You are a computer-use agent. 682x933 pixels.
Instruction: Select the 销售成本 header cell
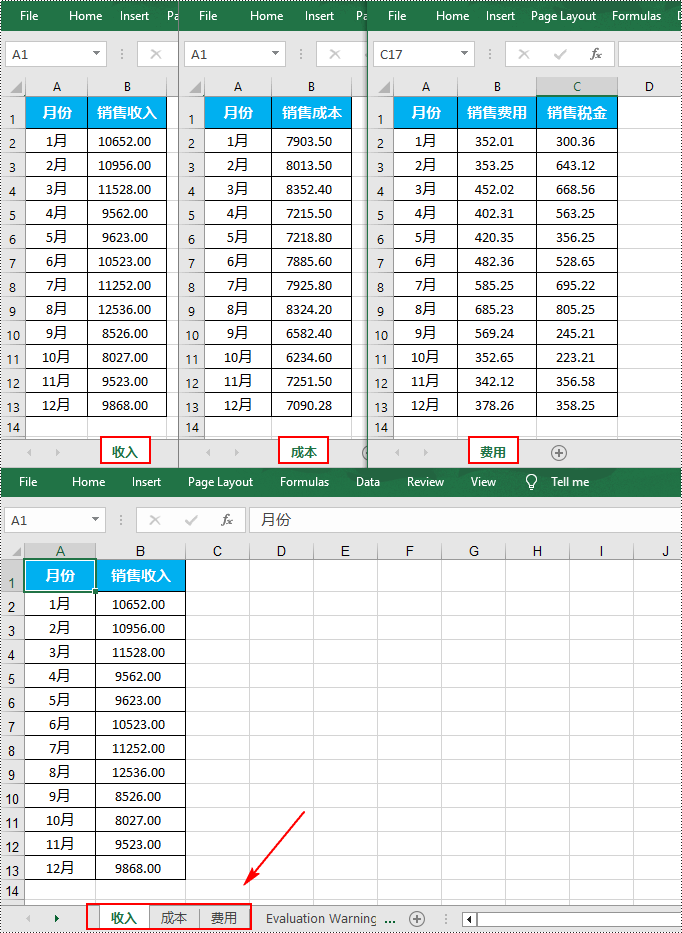pos(311,112)
